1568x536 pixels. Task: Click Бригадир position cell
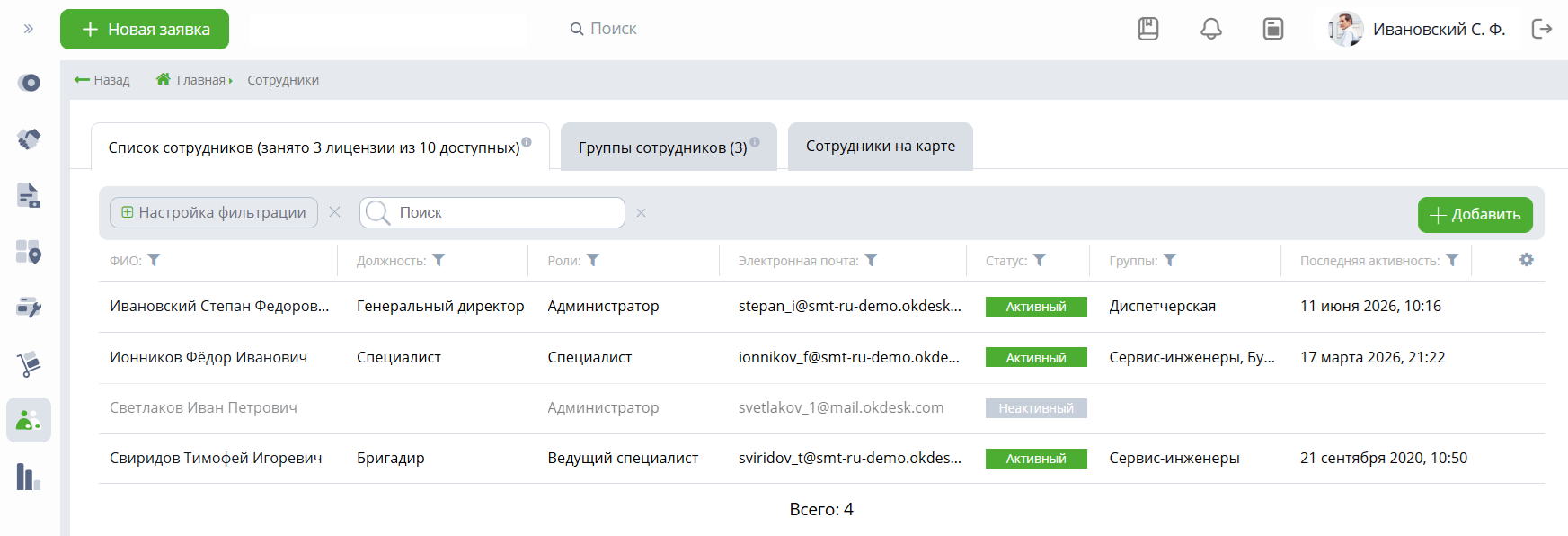coord(391,459)
